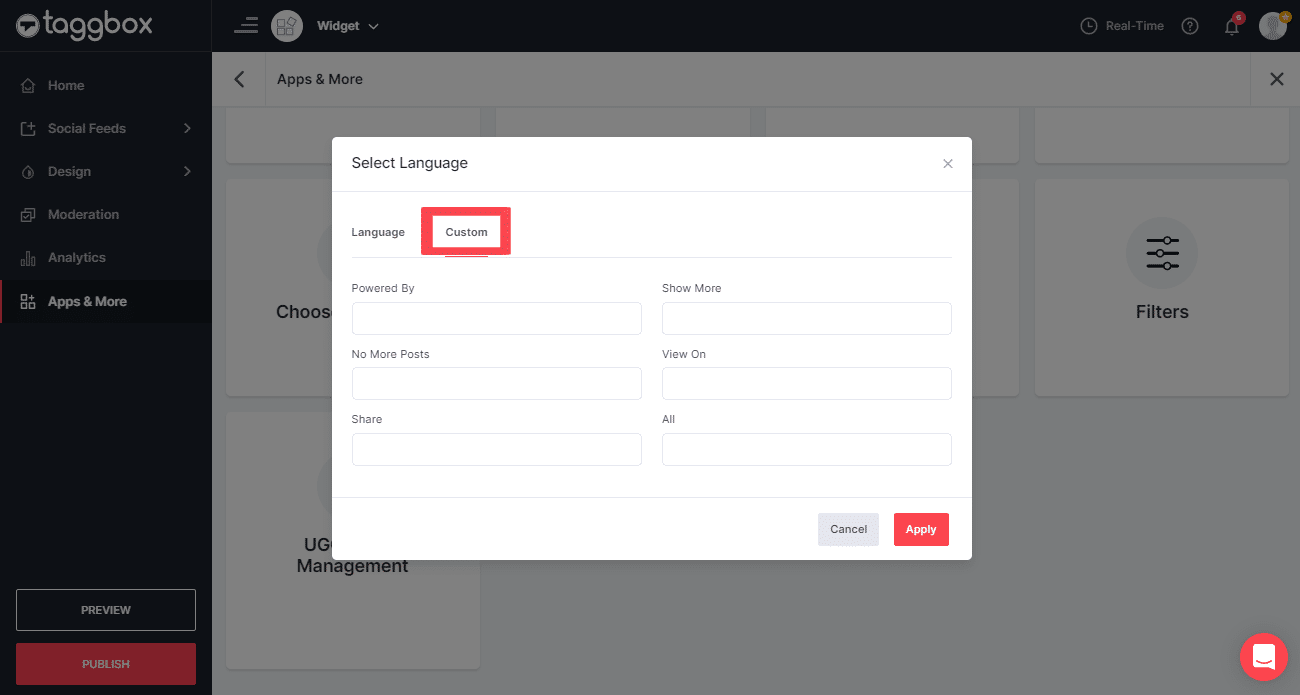Focus the Show More text field

pos(806,318)
